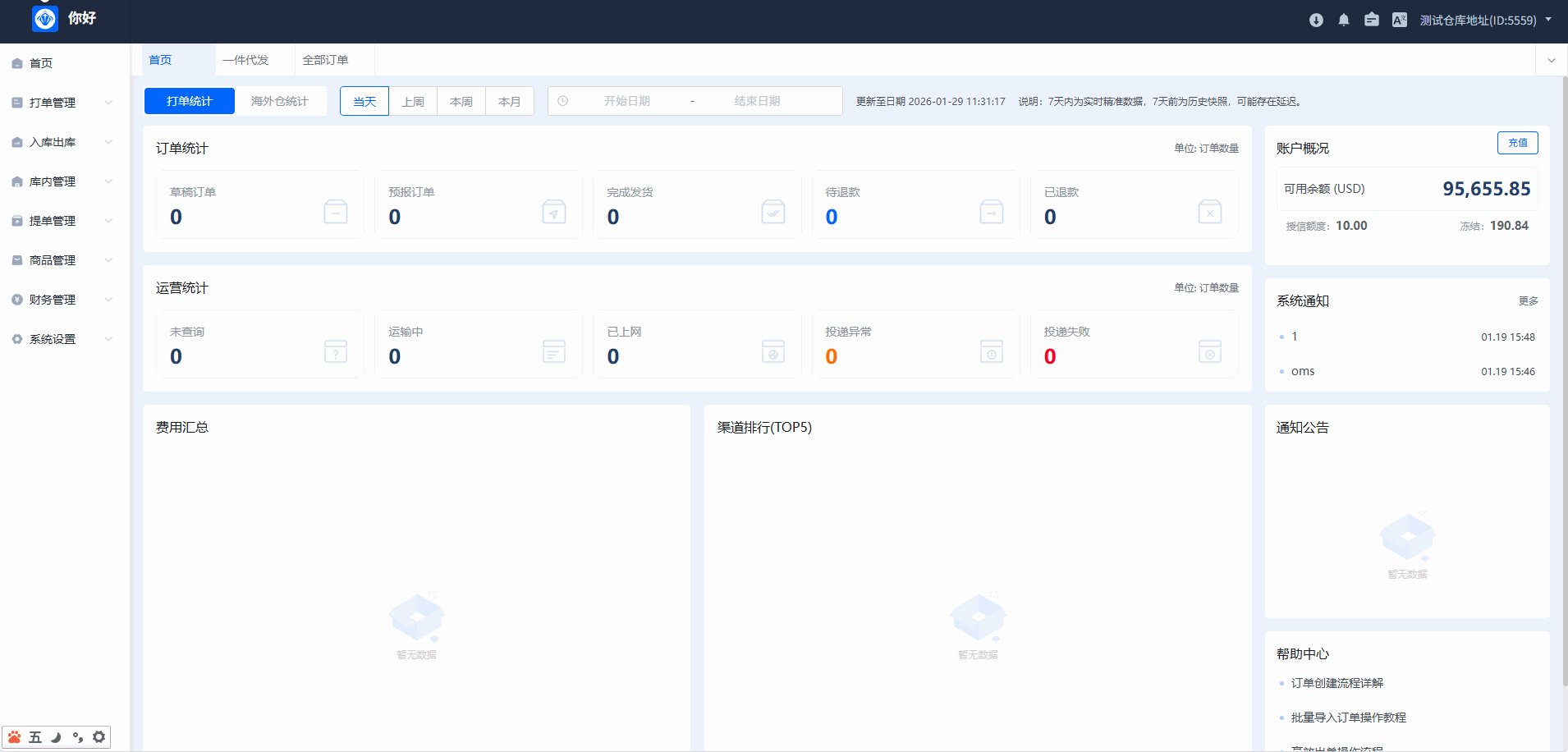Open the notification bell icon
1568x752 pixels.
pyautogui.click(x=1344, y=21)
